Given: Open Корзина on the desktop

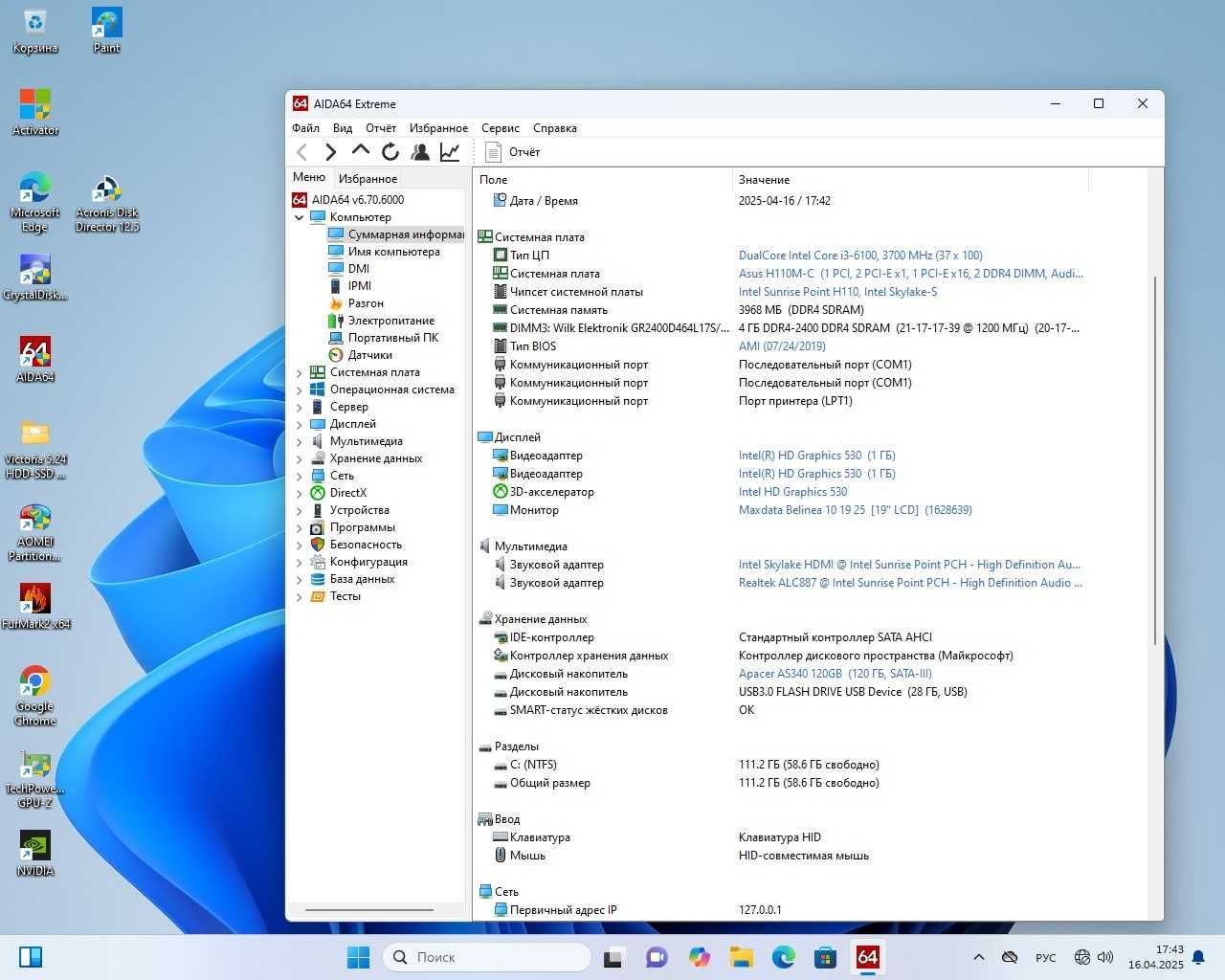Looking at the screenshot, I should coord(34,31).
